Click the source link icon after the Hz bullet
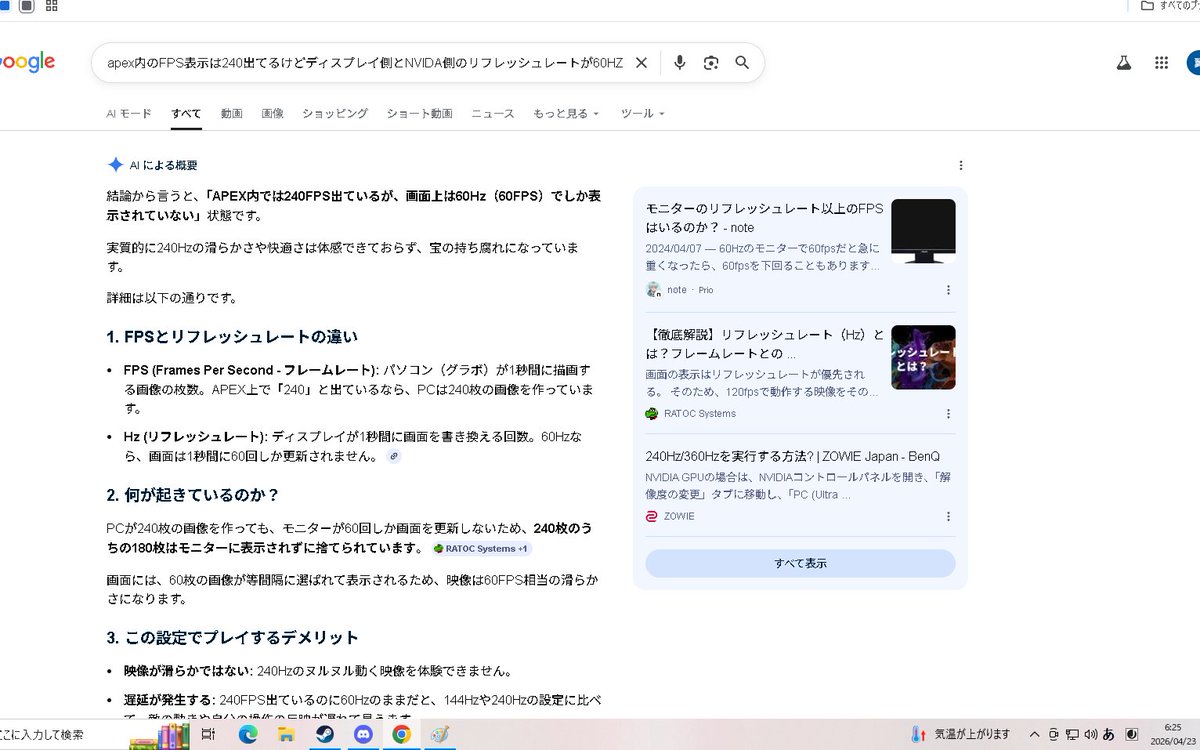Screen dimensions: 1200x750 (394, 456)
